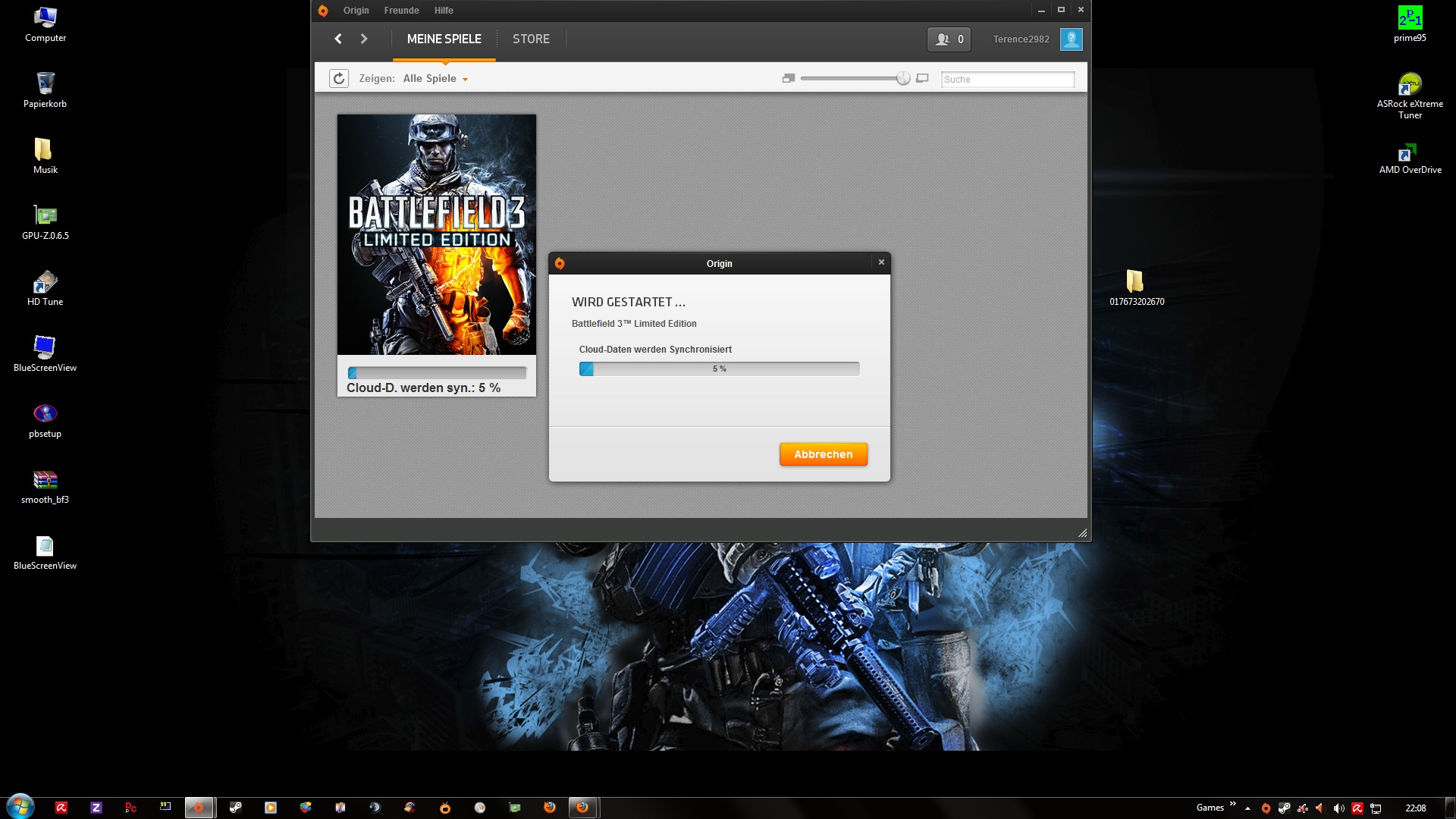This screenshot has width=1456, height=819.
Task: Open the friends list counter button
Action: 949,39
